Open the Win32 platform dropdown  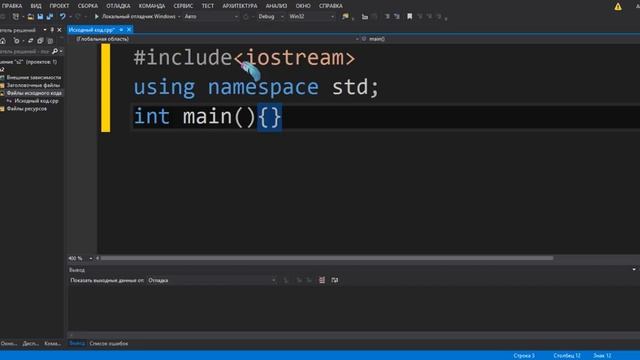(x=311, y=17)
